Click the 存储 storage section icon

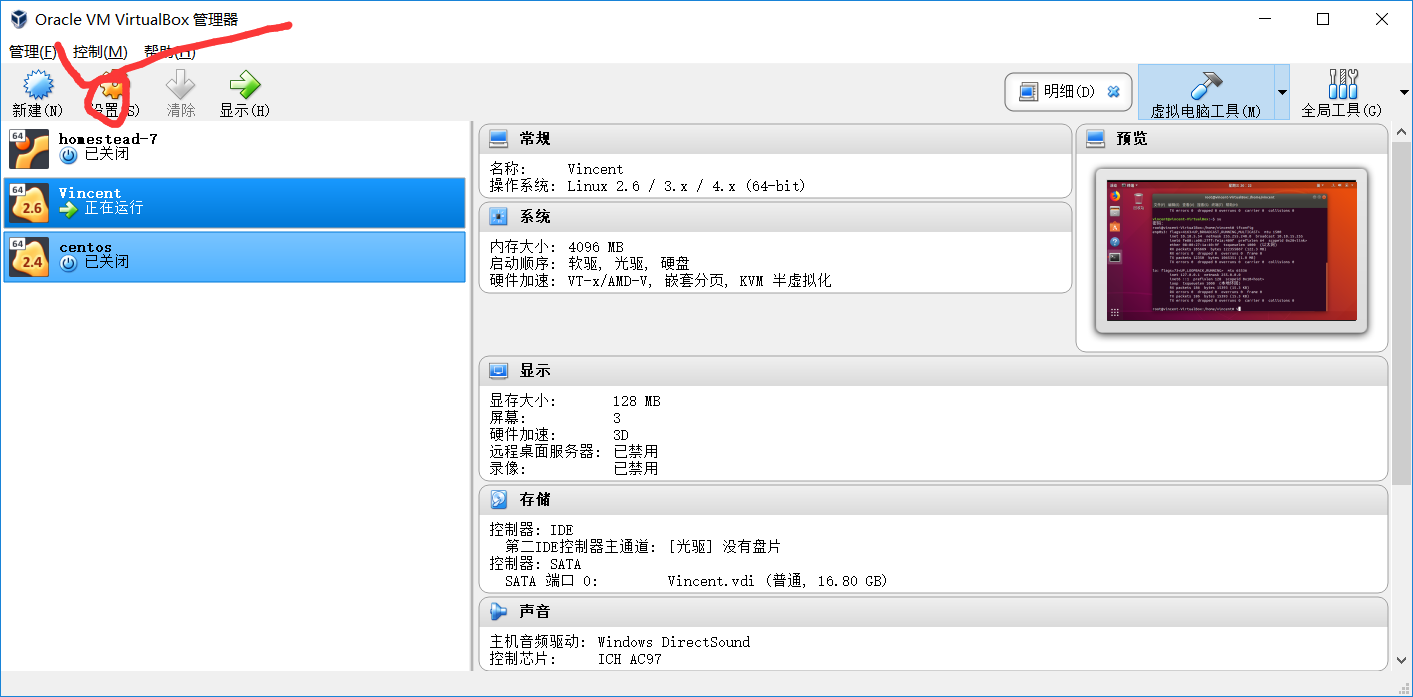tap(499, 499)
